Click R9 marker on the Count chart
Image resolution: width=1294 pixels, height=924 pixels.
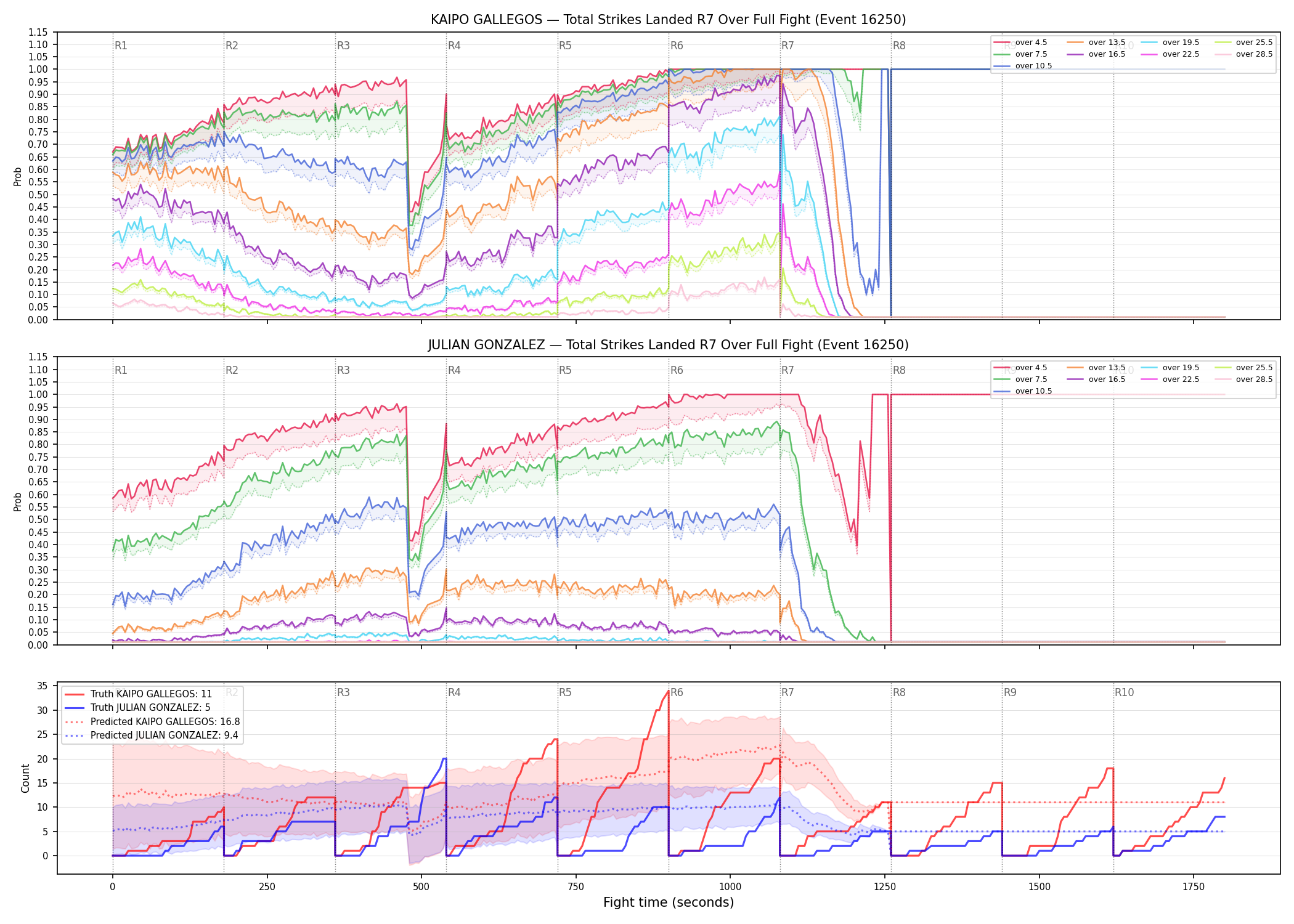[x=1010, y=692]
